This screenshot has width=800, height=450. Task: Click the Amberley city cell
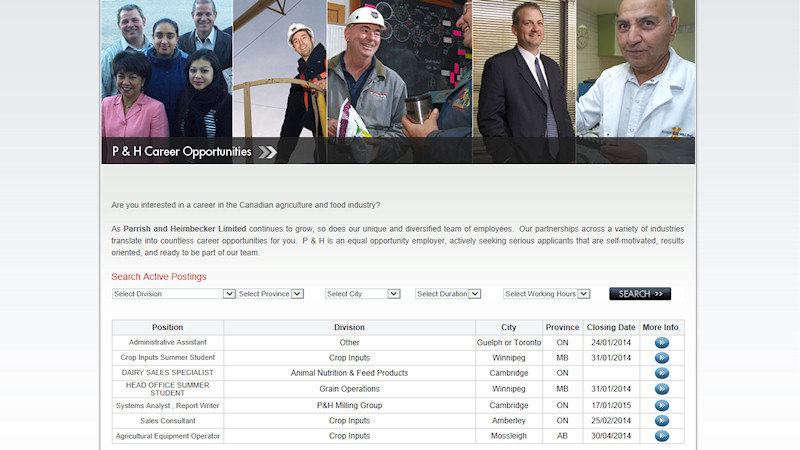(x=509, y=421)
